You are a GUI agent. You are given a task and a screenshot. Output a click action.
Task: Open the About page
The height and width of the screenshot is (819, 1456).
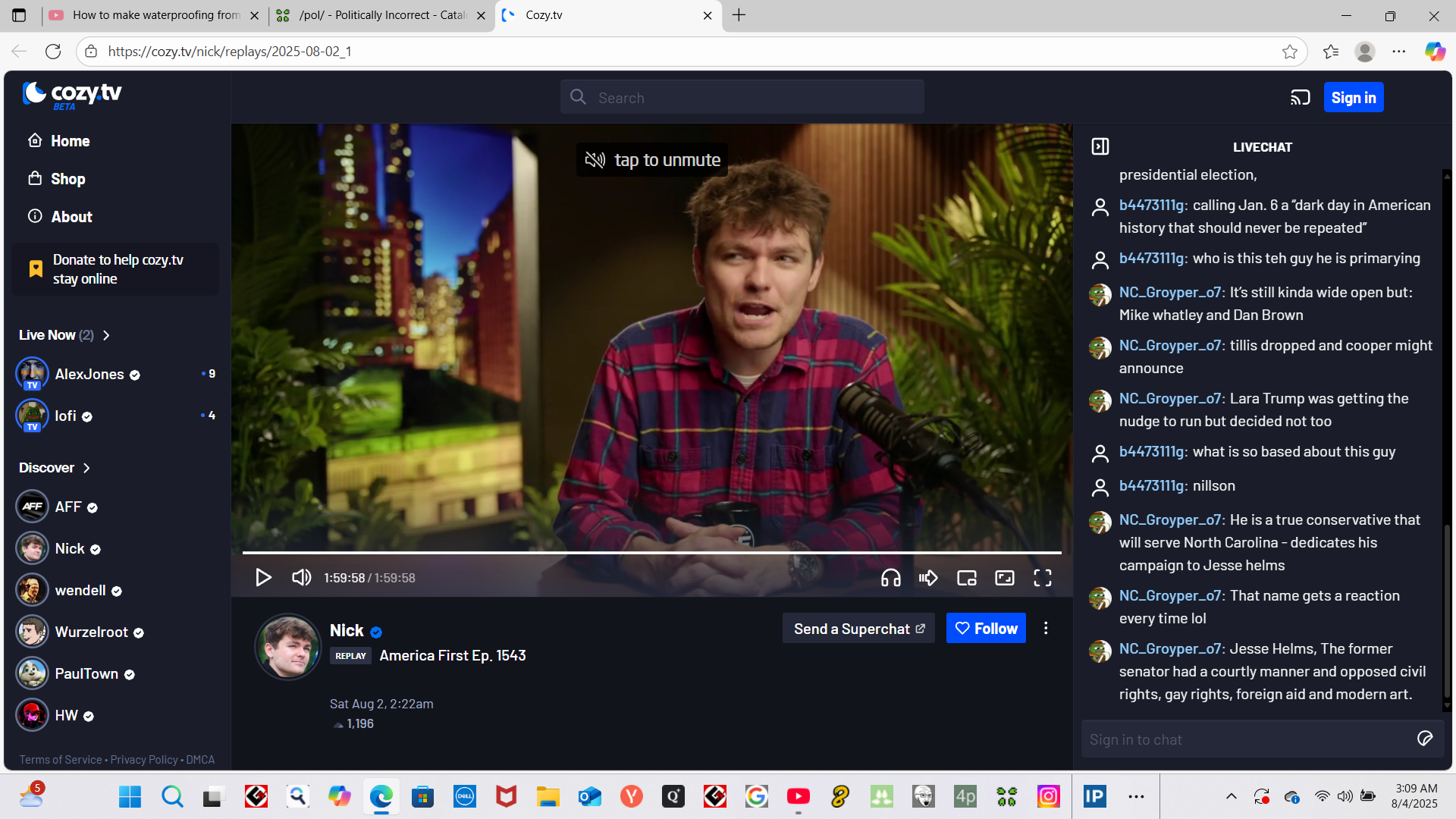point(60,217)
